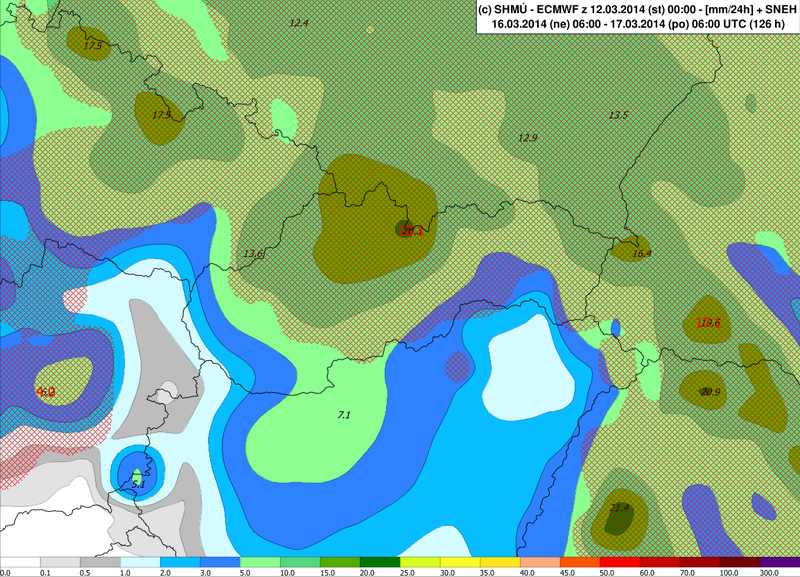Click the 20.9 value label at right
The image size is (800, 577).
710,391
